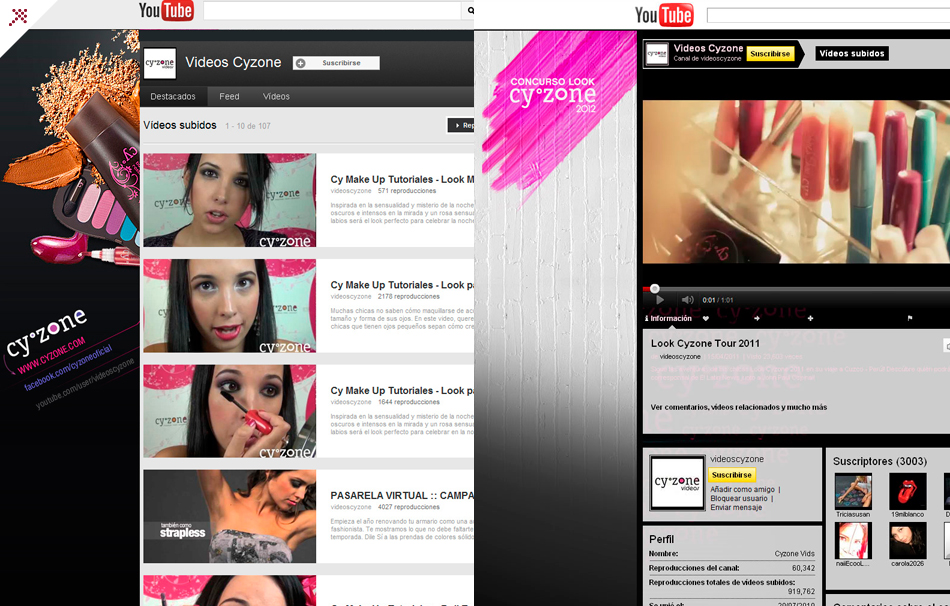Click the flag report icon
950x606 pixels.
click(909, 318)
